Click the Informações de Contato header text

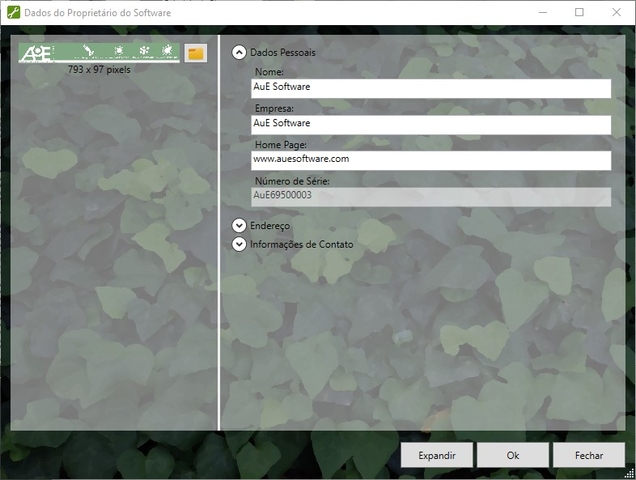pos(301,244)
